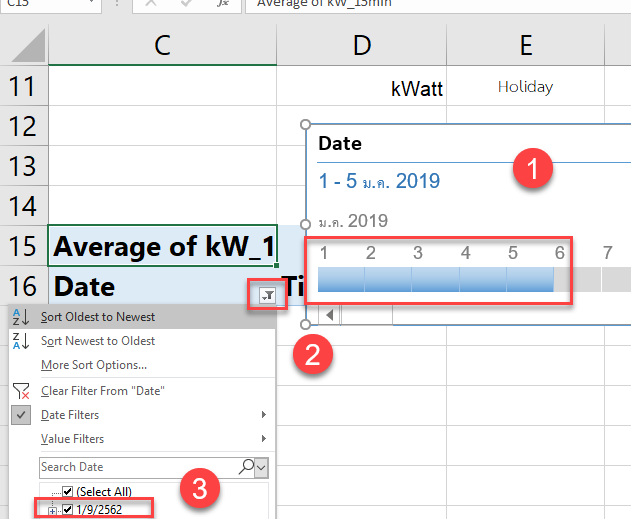Image resolution: width=631 pixels, height=519 pixels.
Task: Select the Average of kW cell in row 15
Action: pyautogui.click(x=162, y=246)
